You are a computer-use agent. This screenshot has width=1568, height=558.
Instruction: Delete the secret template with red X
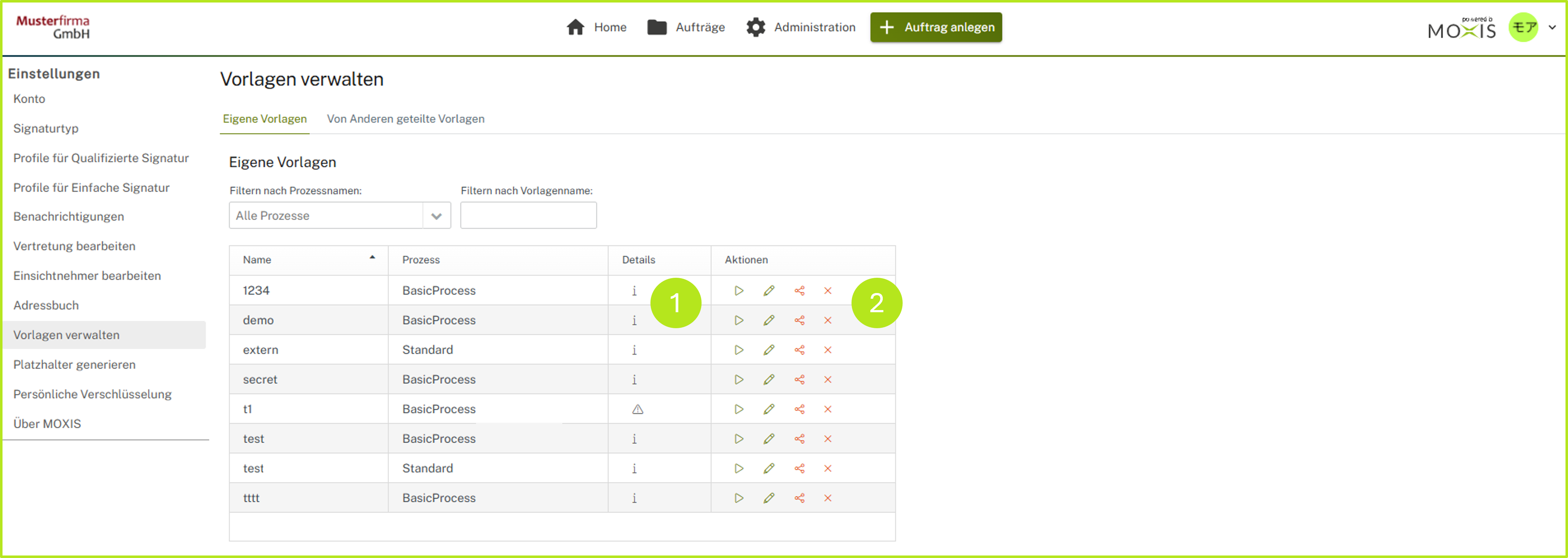(828, 380)
